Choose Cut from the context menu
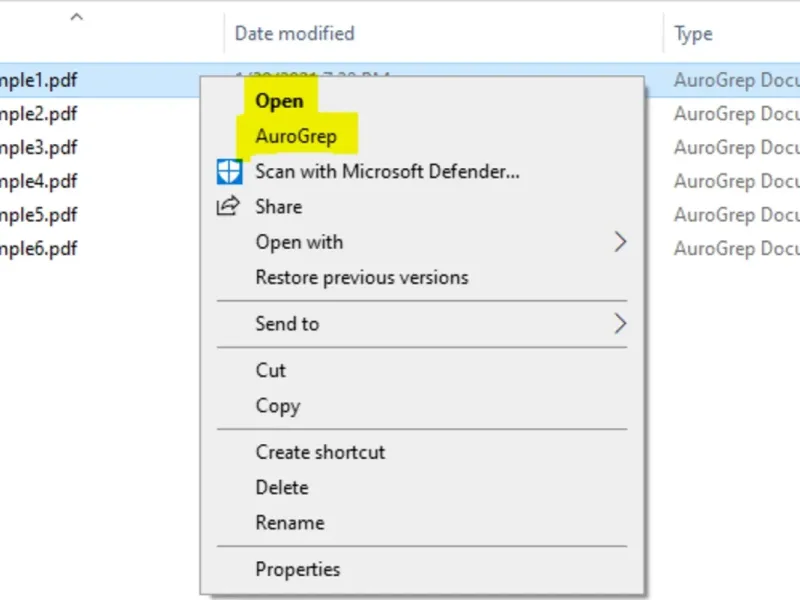Viewport: 800px width, 600px height. (x=271, y=370)
